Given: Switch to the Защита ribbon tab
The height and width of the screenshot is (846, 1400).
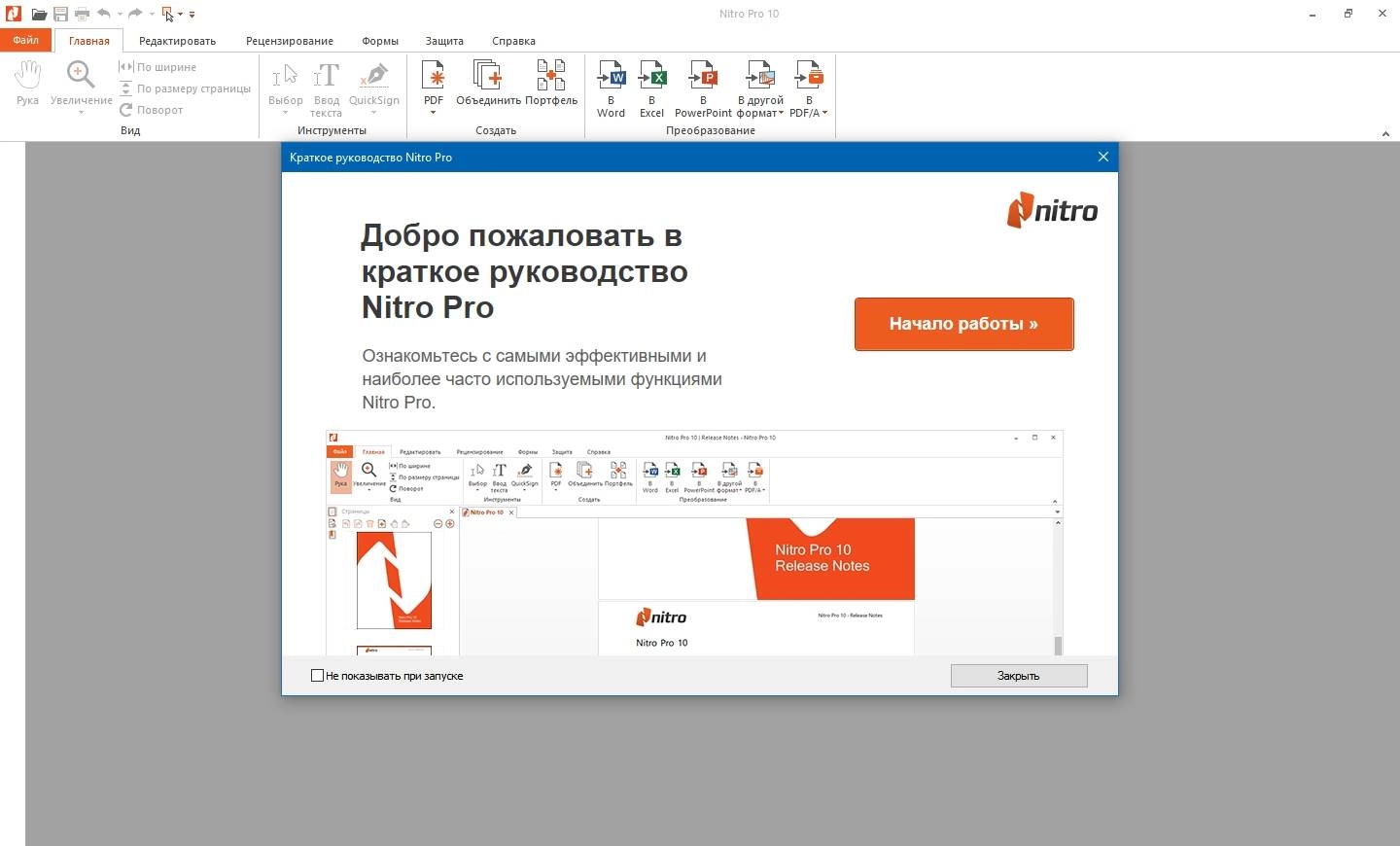Looking at the screenshot, I should click(x=444, y=41).
